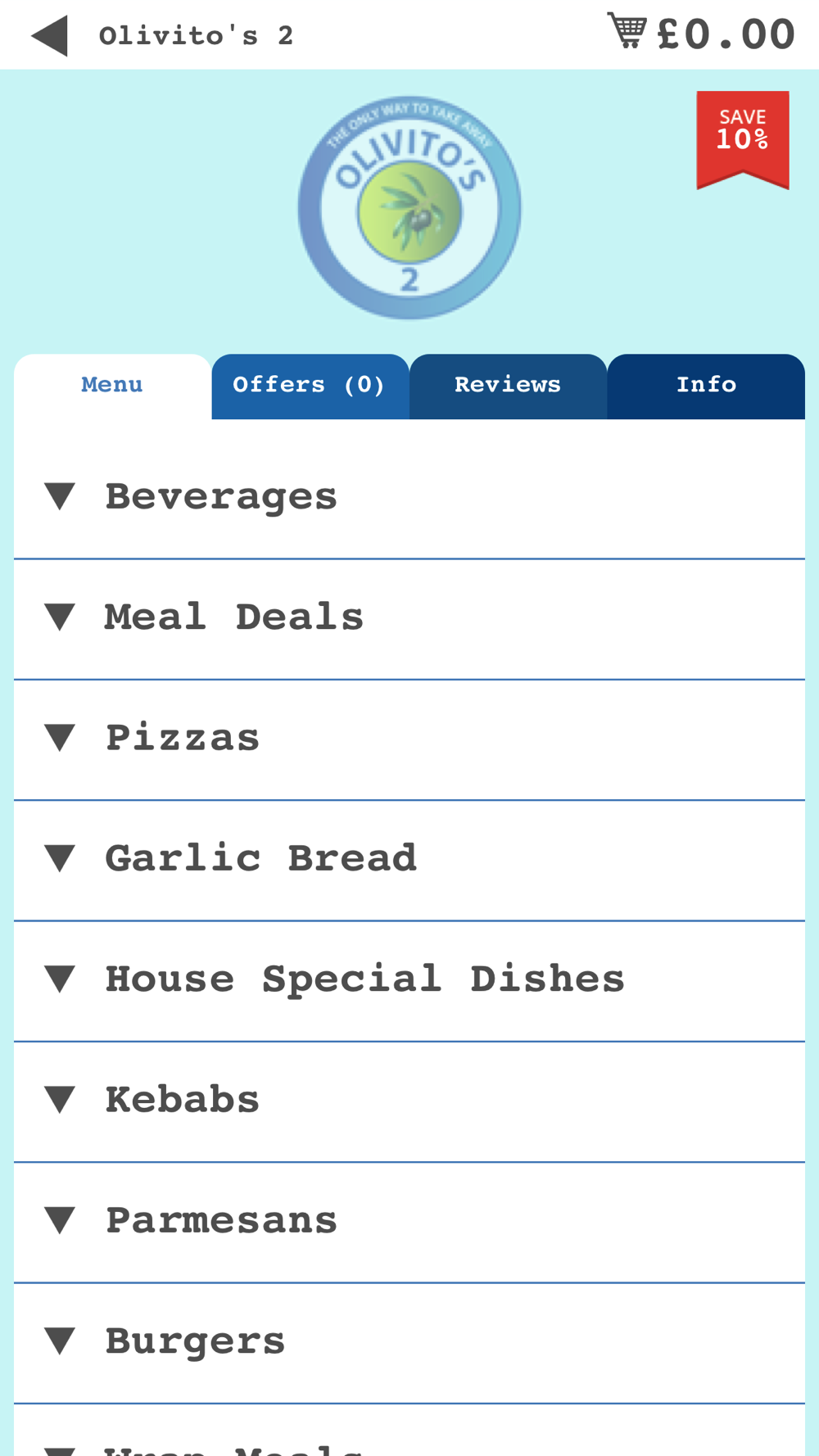Open the shopping cart icon
This screenshot has height=1456, width=819.
627,30
